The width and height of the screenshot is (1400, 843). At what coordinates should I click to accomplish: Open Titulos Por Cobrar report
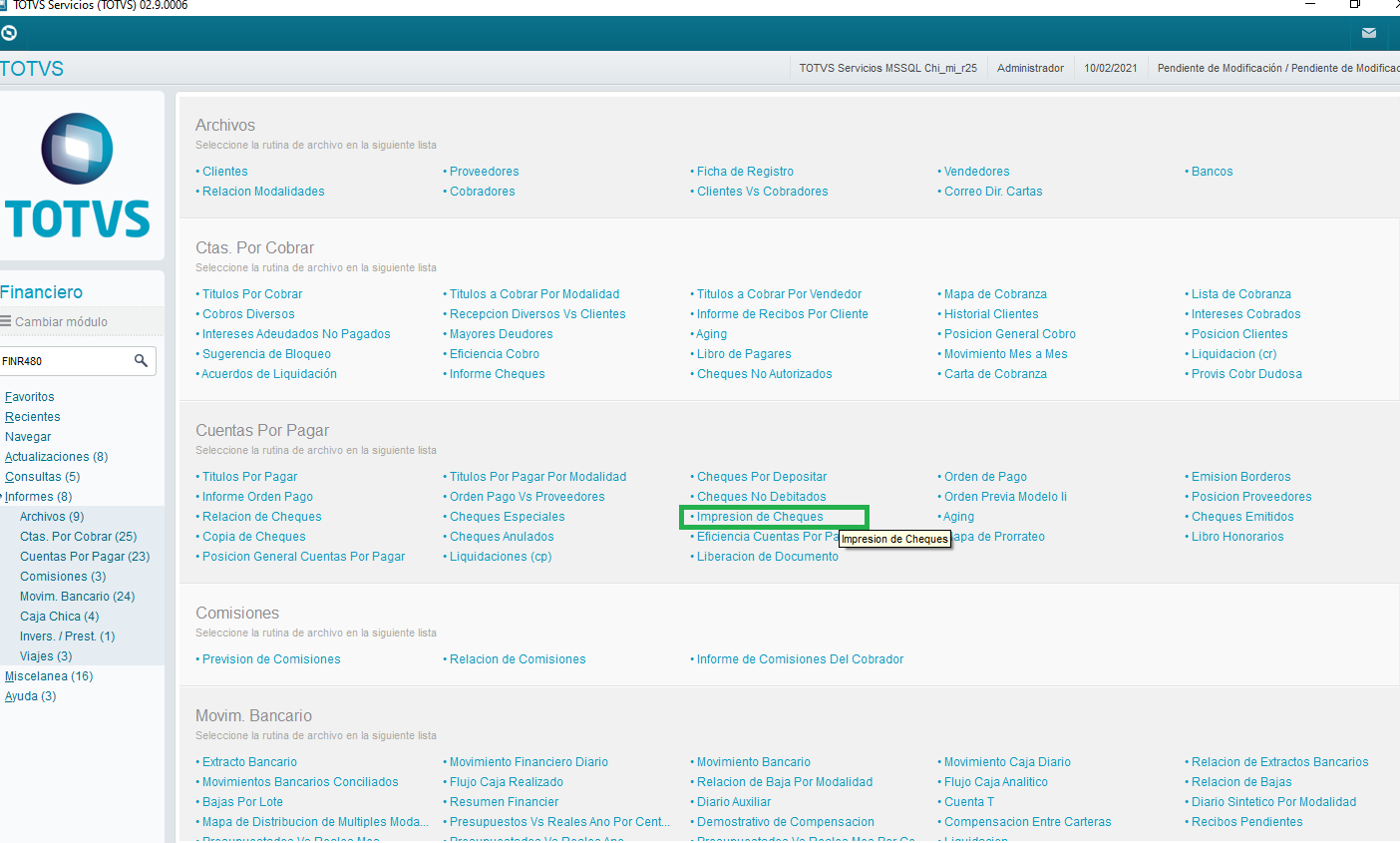(252, 294)
